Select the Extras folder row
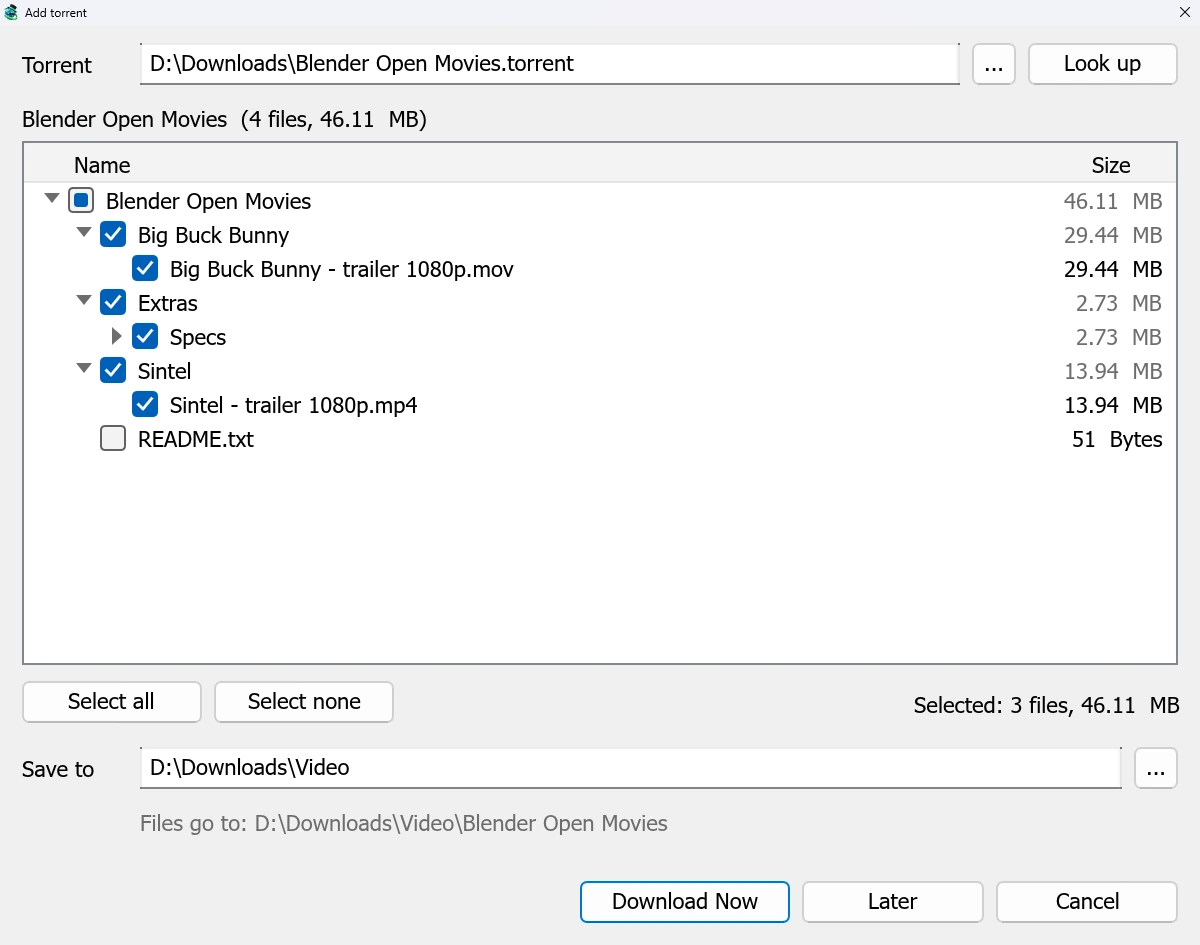The width and height of the screenshot is (1200, 945). 599,303
